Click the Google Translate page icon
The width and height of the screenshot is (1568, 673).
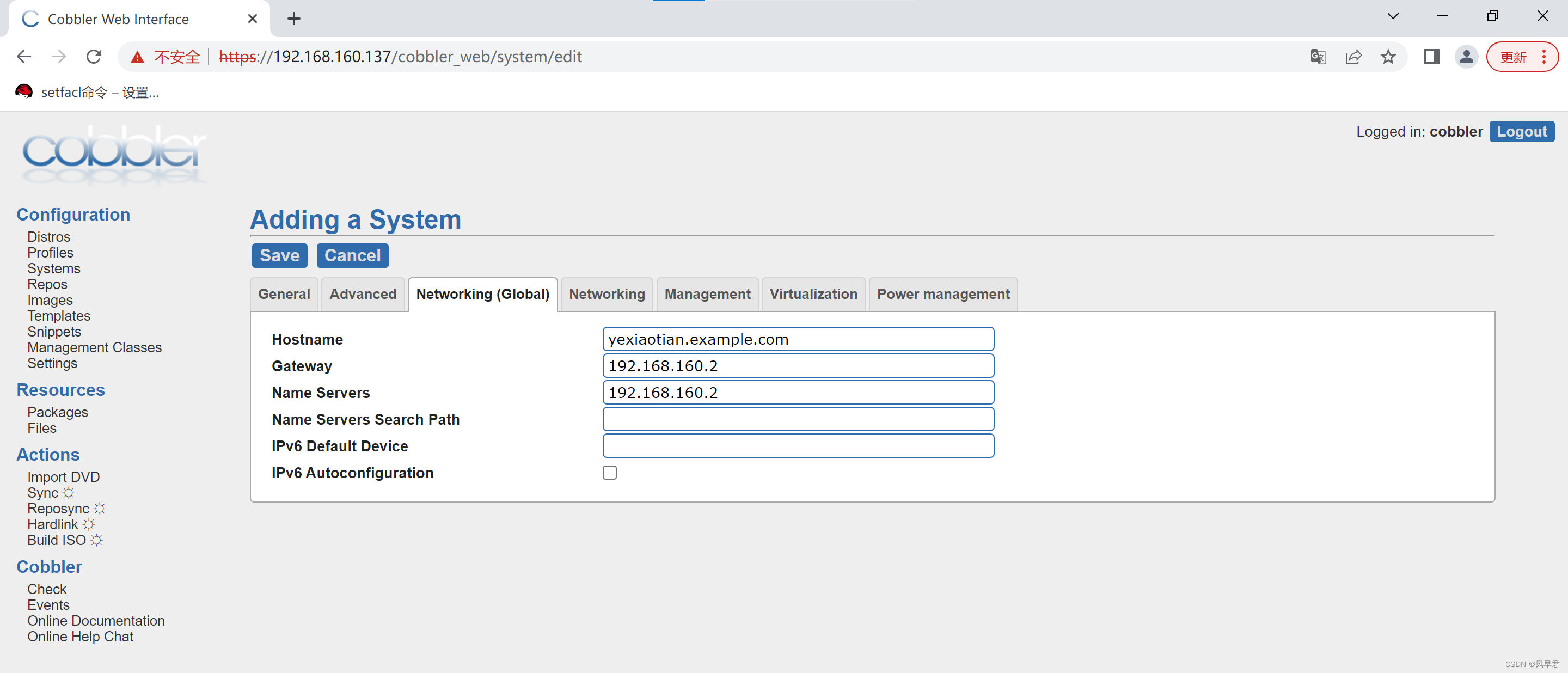pos(1318,57)
